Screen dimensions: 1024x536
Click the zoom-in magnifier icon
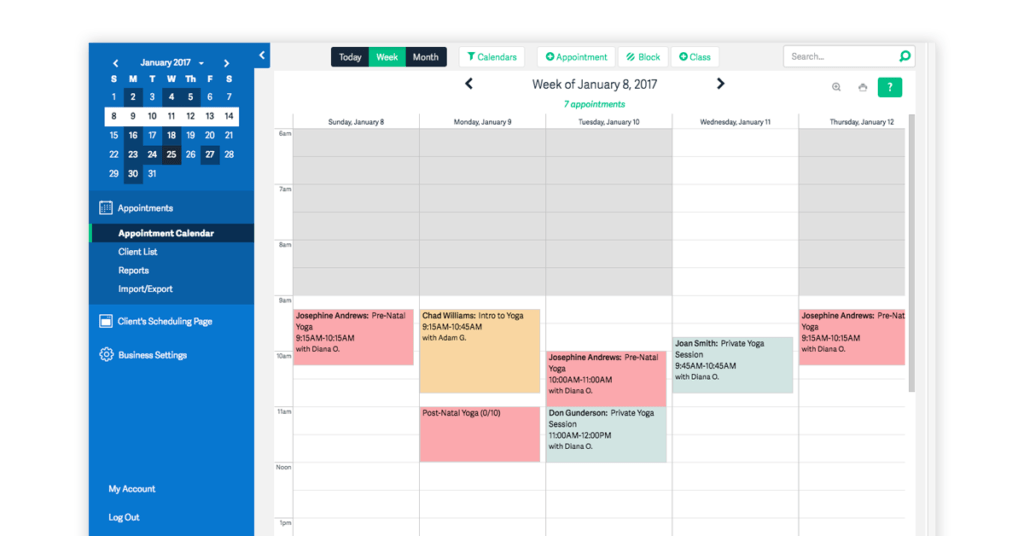coord(836,87)
